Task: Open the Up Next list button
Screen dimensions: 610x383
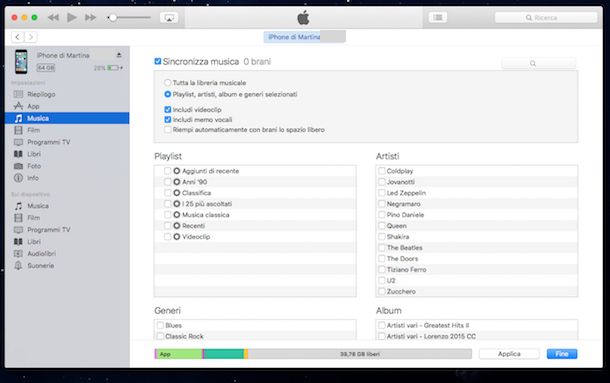Action: [x=438, y=18]
